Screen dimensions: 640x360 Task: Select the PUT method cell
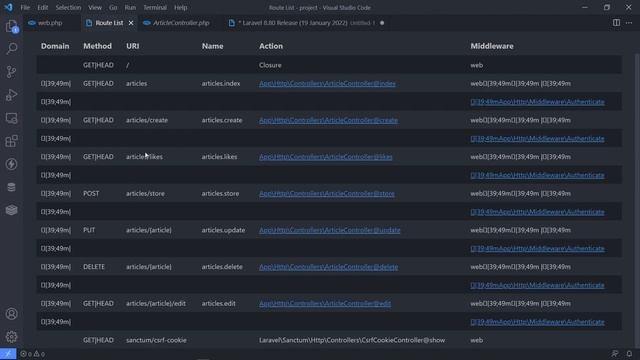89,230
